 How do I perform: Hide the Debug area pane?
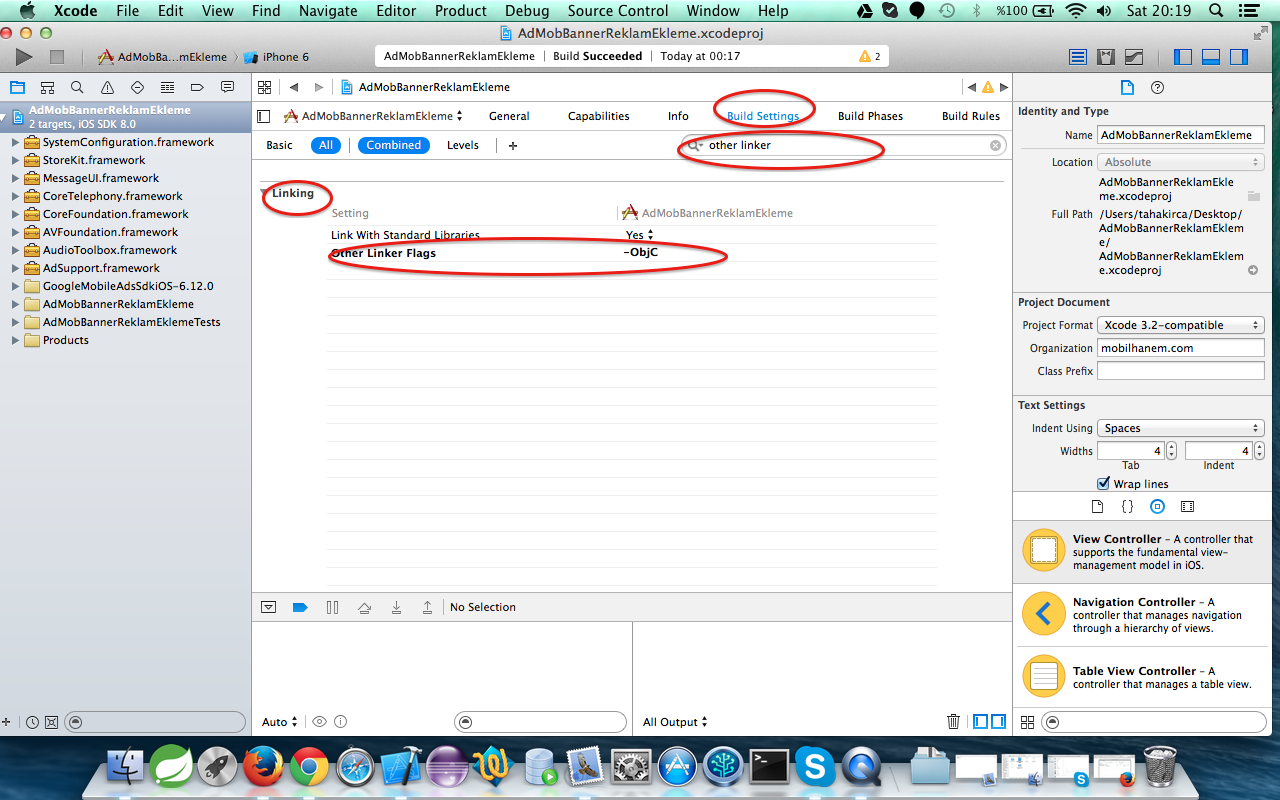point(1211,57)
